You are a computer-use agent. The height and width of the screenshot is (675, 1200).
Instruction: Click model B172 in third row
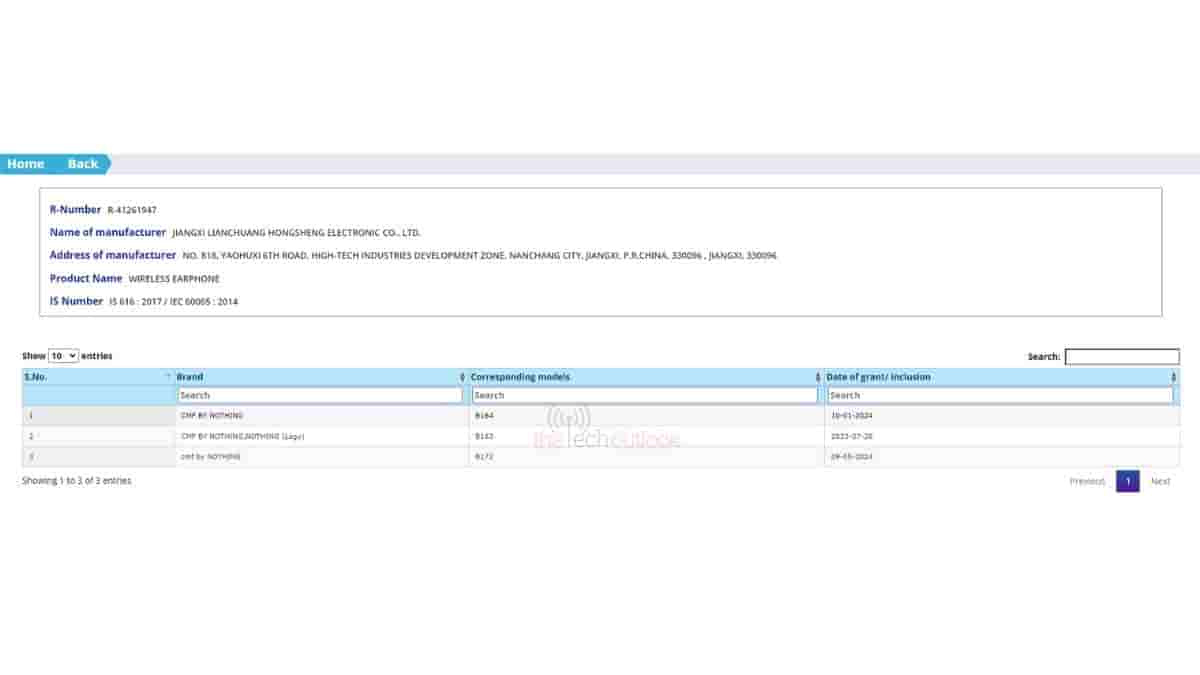tap(484, 457)
